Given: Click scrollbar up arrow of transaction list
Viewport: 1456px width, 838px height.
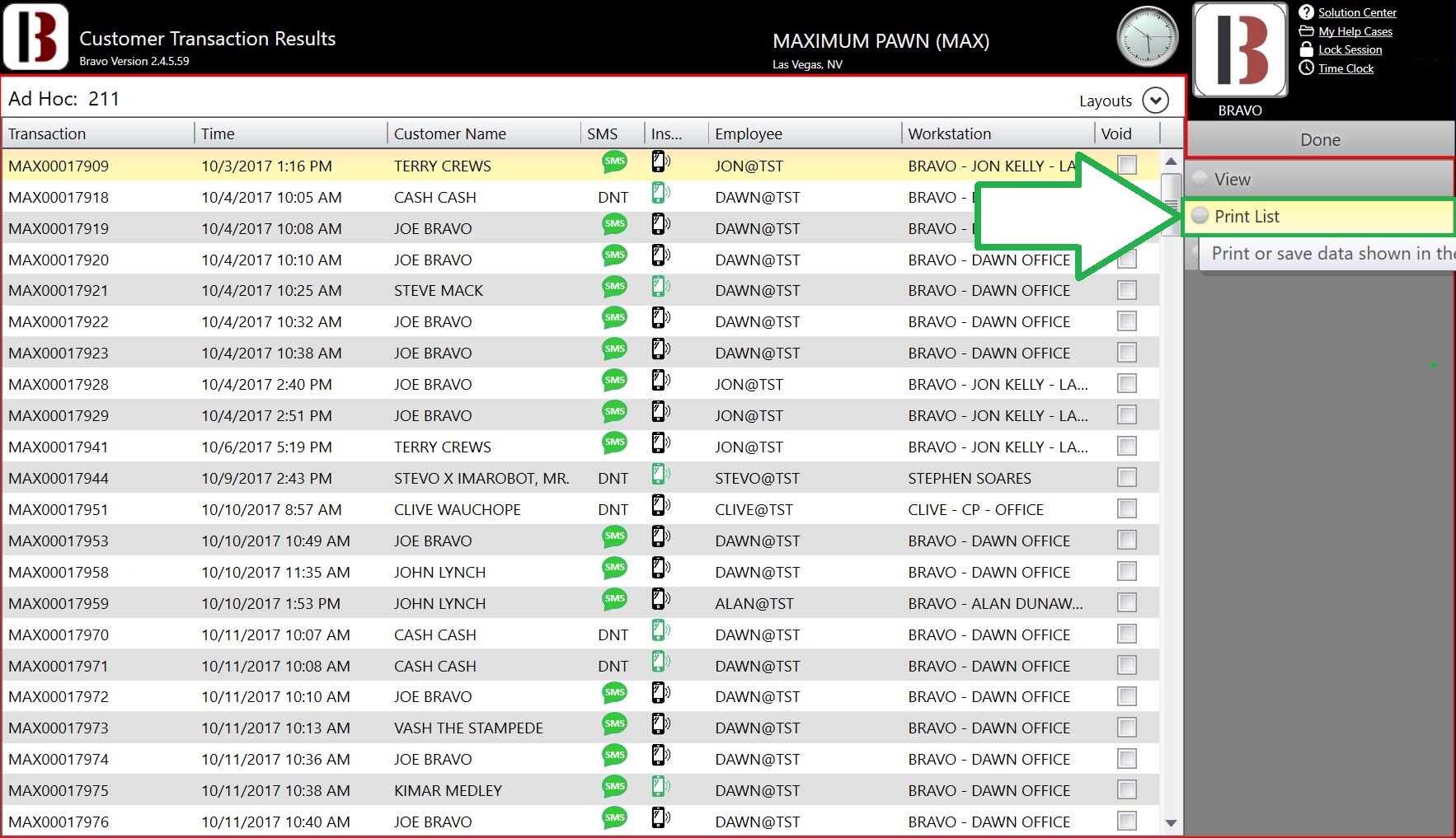Looking at the screenshot, I should tap(1171, 162).
